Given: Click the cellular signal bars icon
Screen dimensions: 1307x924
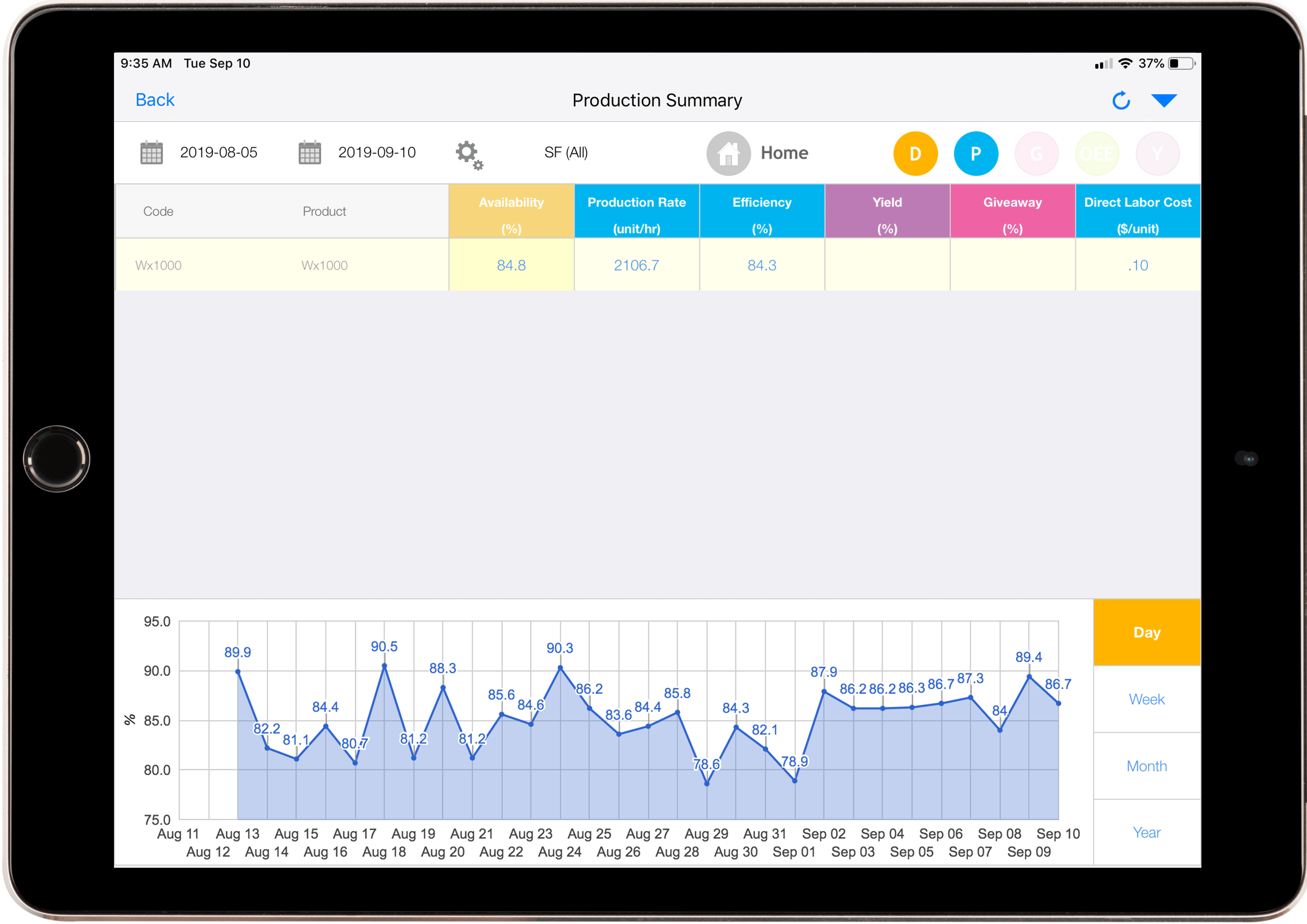Looking at the screenshot, I should [x=1103, y=64].
